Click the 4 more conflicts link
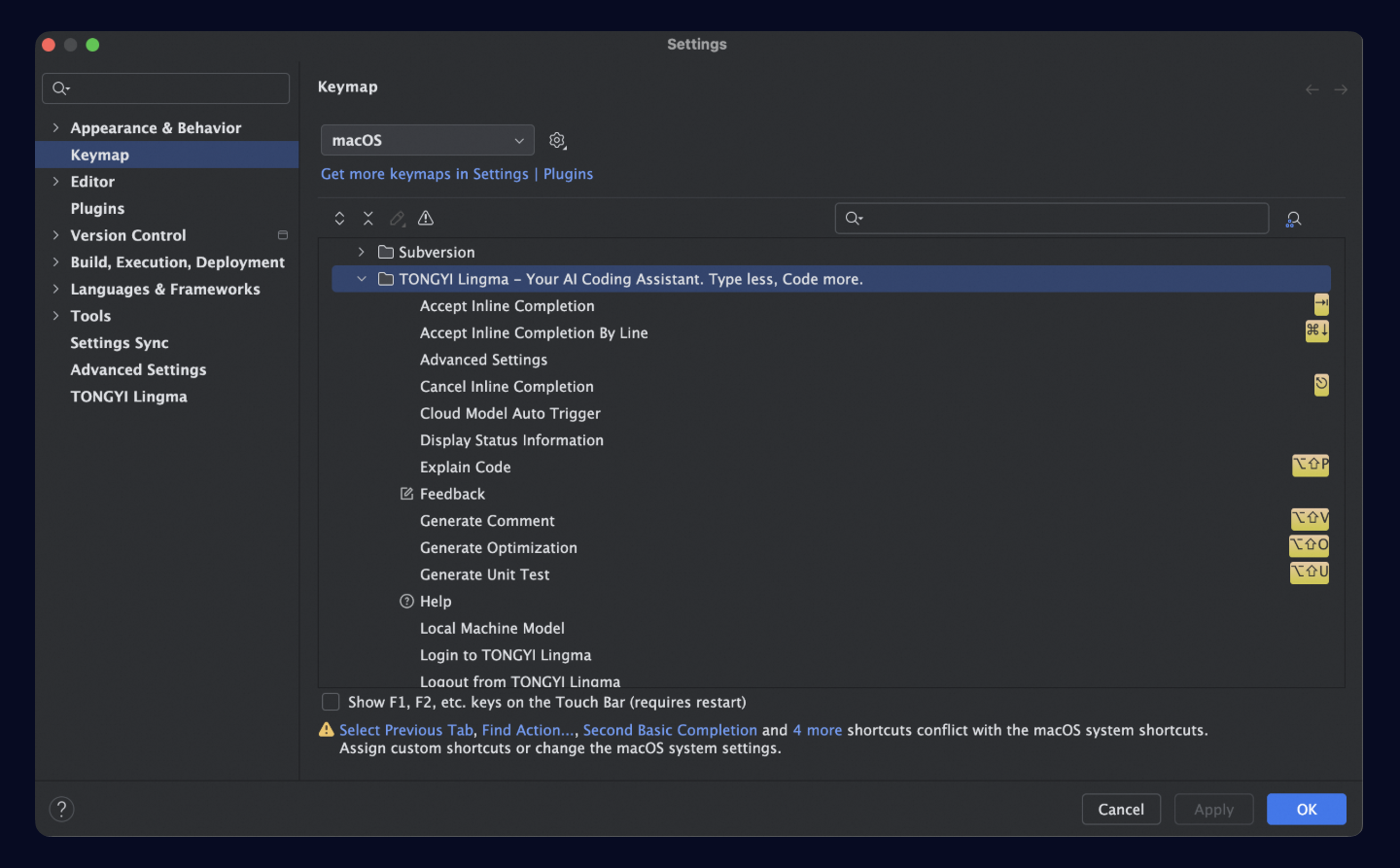Screen dimensions: 1400x868 (x=818, y=730)
